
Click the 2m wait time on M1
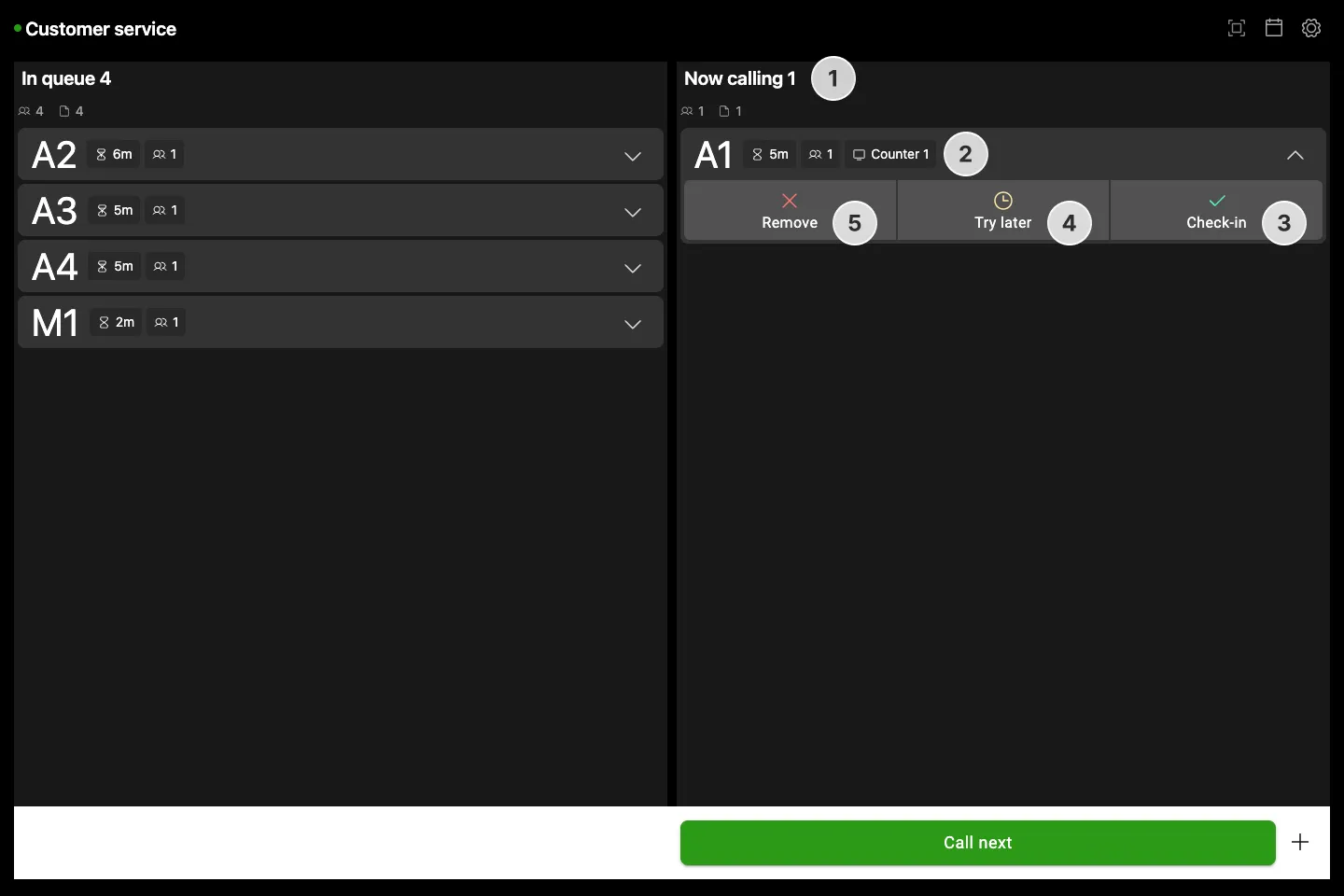125,323
